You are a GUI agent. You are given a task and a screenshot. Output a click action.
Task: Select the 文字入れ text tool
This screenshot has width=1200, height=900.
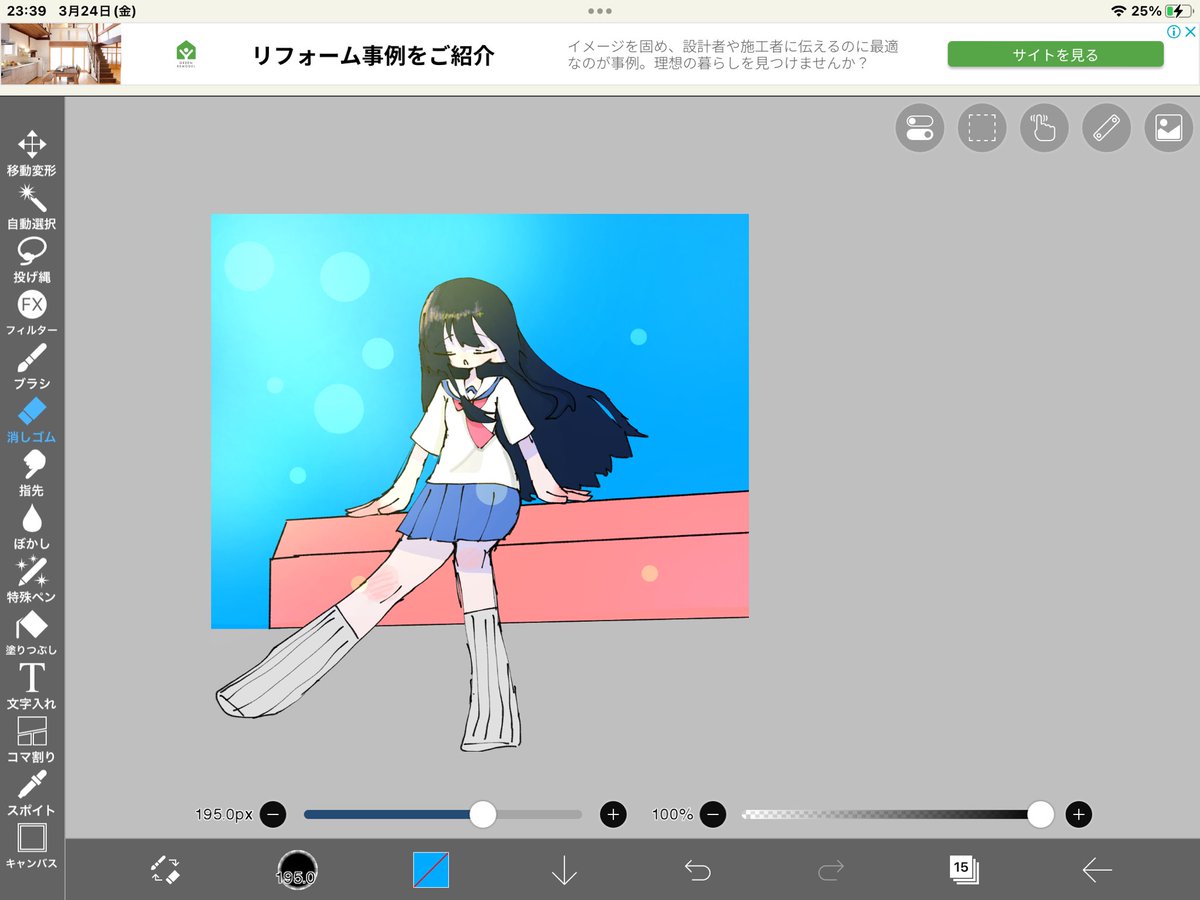pos(32,686)
